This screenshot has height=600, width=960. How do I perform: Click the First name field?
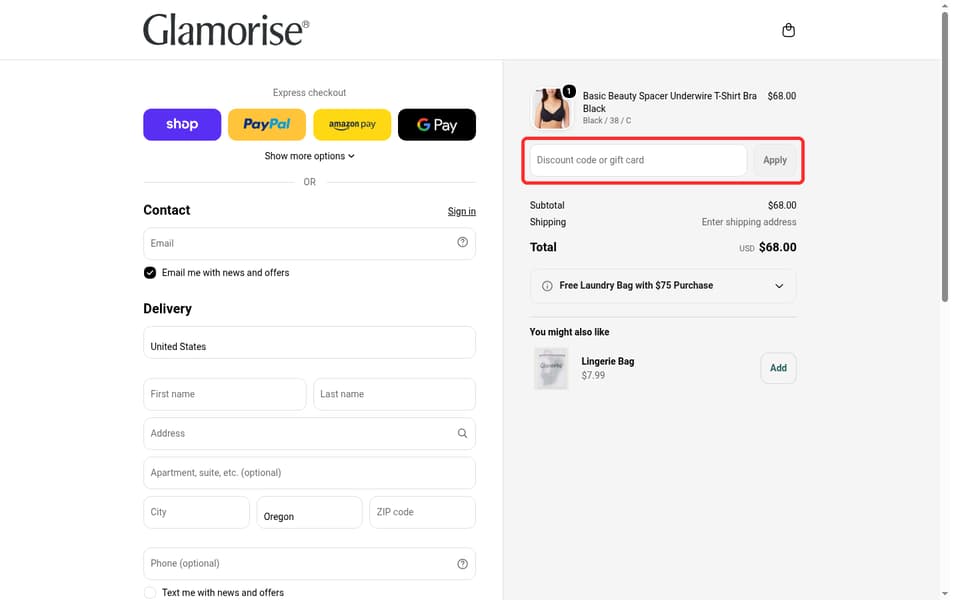[x=225, y=394]
